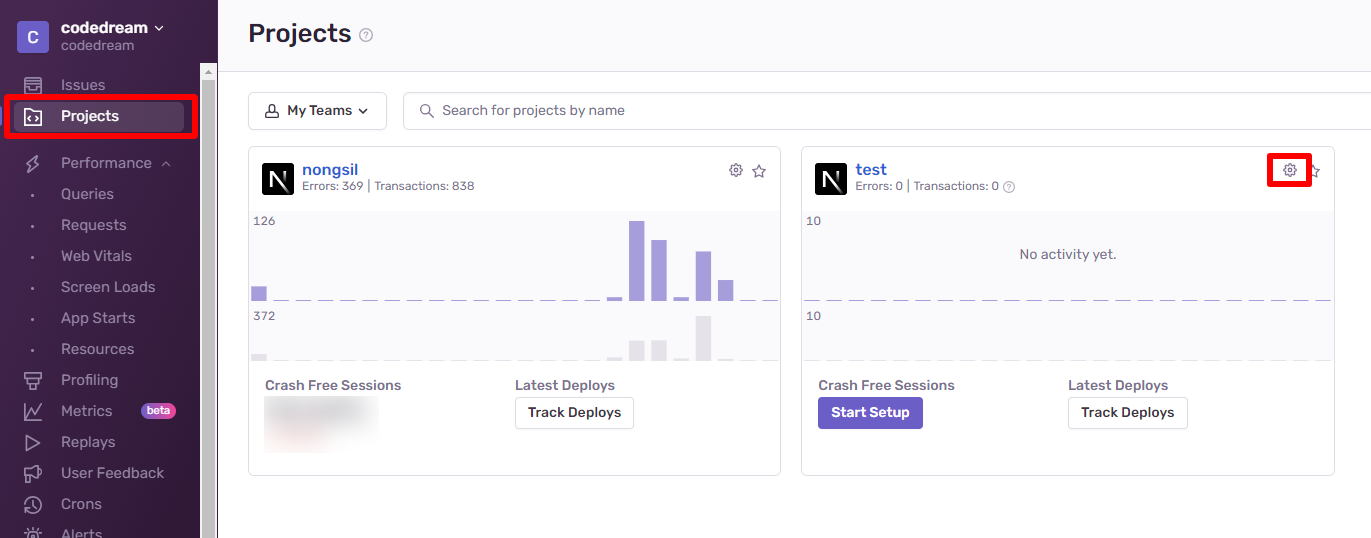Click the search magnifier icon
Image resolution: width=1371 pixels, height=538 pixels.
[427, 111]
